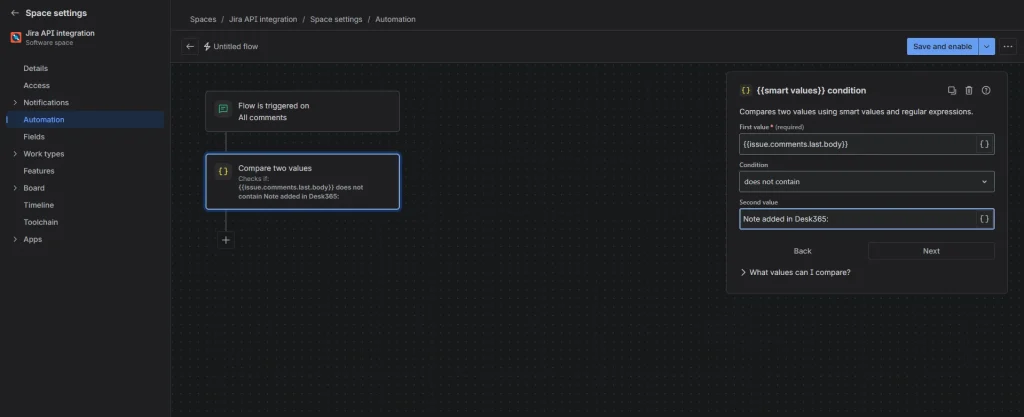
Task: Select the Compare two values node
Action: click(x=302, y=182)
